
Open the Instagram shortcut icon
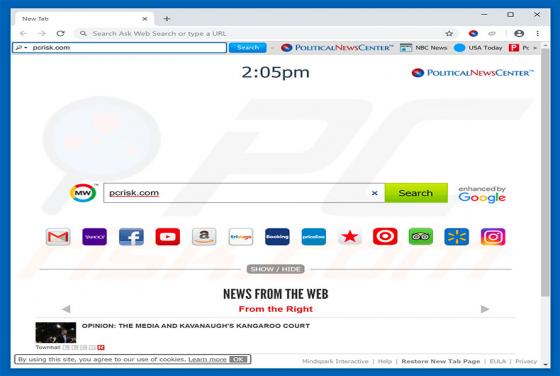493,237
